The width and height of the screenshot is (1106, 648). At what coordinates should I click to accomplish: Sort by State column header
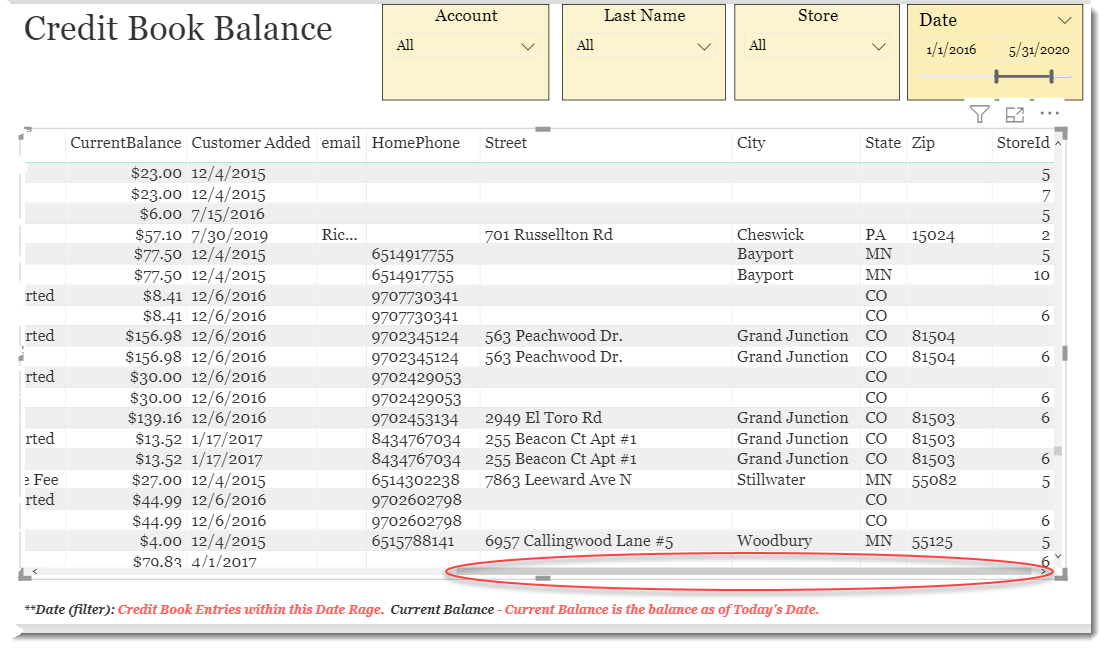click(883, 142)
